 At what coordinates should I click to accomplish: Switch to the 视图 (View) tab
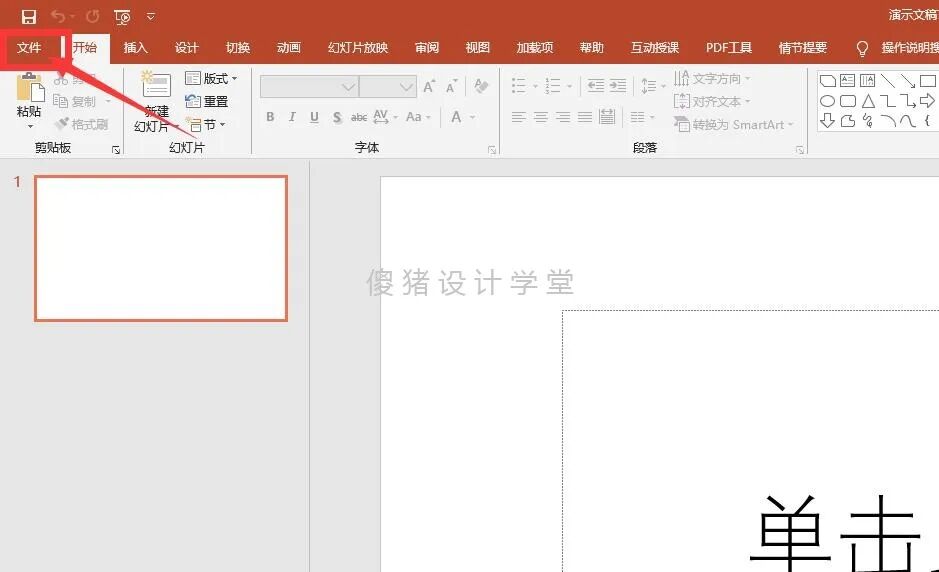478,48
